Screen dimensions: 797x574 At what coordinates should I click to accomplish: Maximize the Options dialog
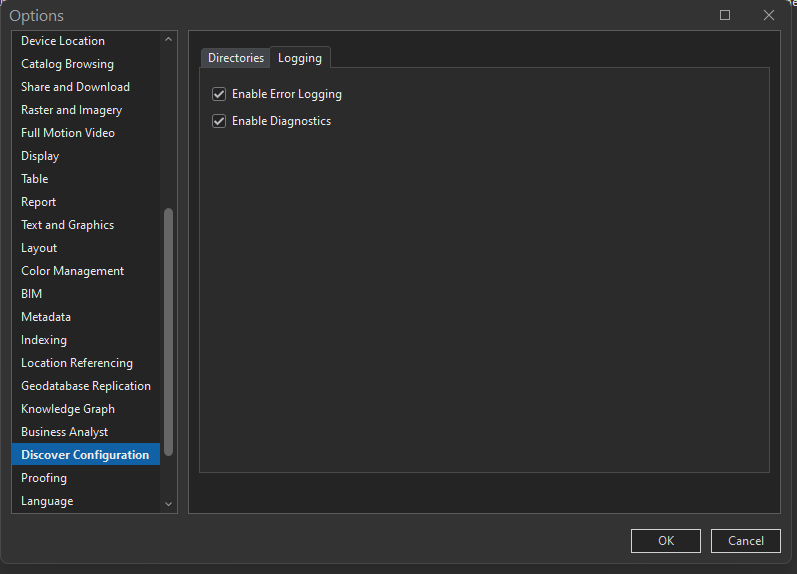click(725, 15)
